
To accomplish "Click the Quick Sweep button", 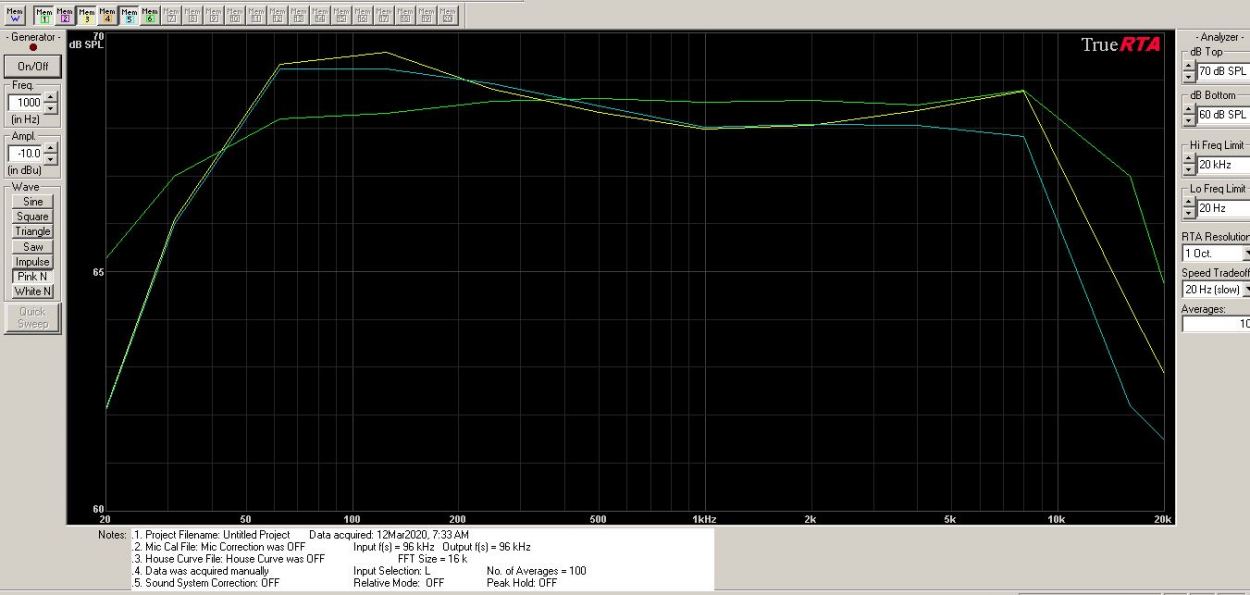I will (x=33, y=317).
